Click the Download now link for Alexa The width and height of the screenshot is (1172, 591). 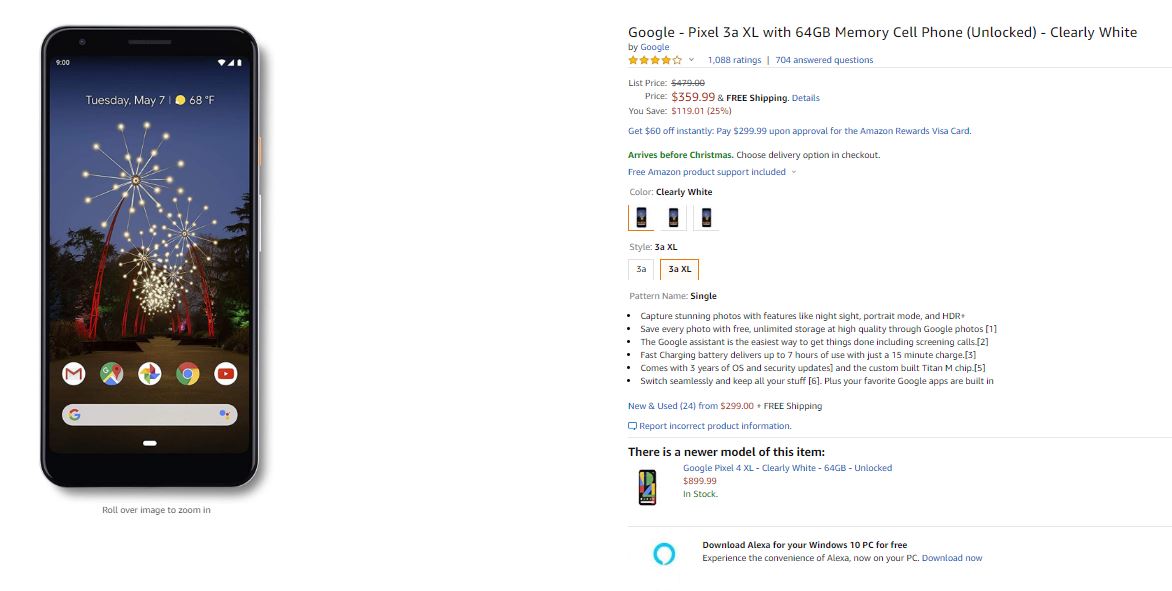click(x=952, y=558)
